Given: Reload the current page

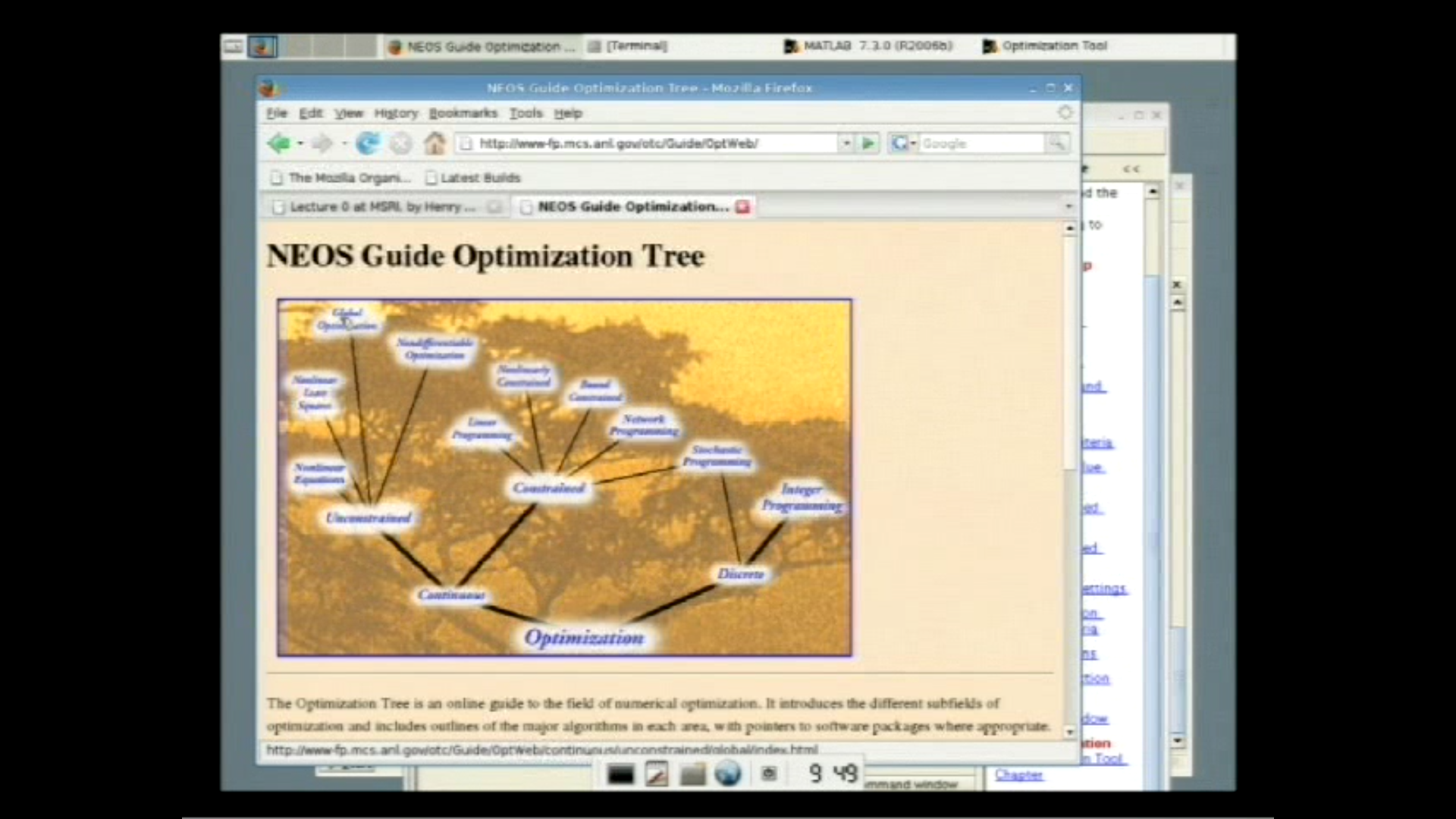Looking at the screenshot, I should (x=369, y=143).
